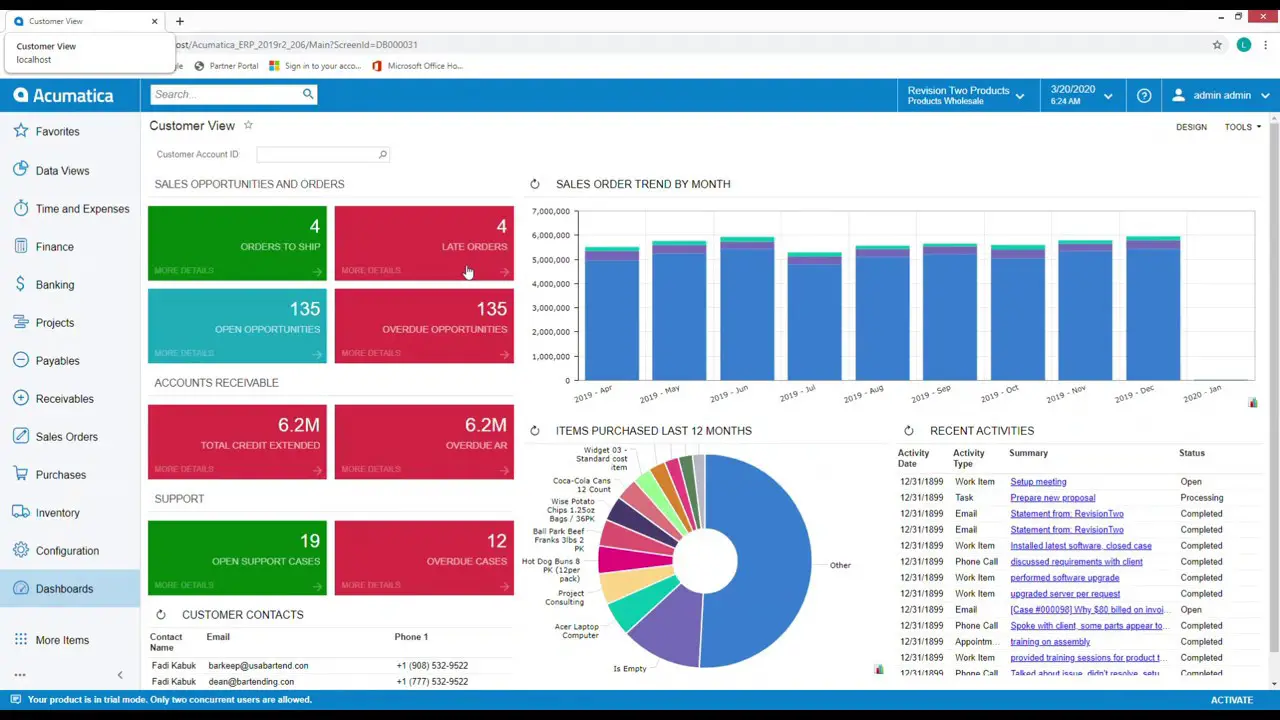Open the Help icon in the header

coord(1143,95)
